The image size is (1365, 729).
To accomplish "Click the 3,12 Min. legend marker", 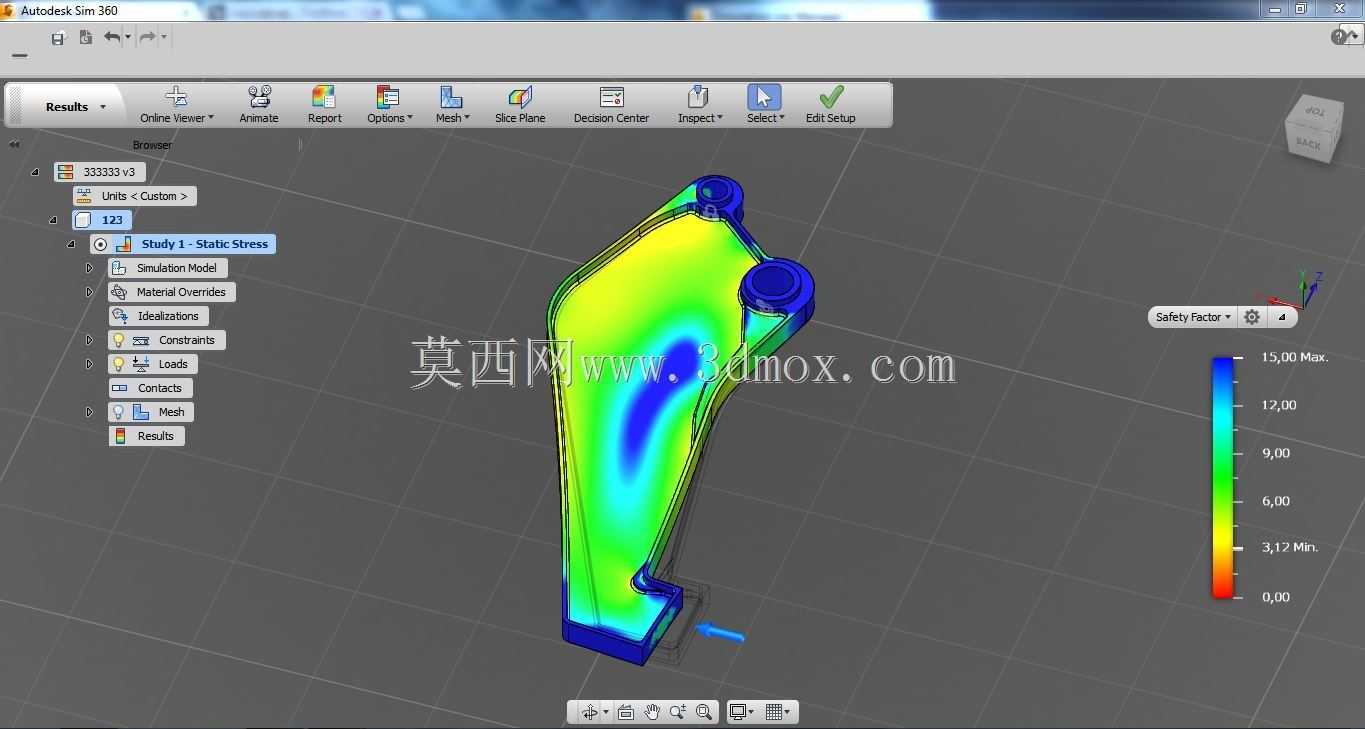I will tap(1290, 547).
